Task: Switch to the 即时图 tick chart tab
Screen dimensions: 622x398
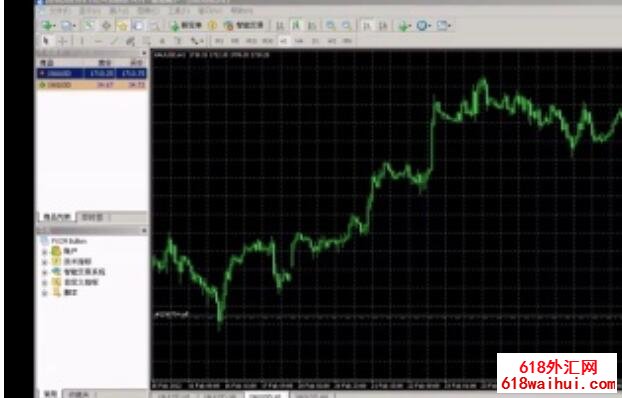Action: click(x=92, y=217)
